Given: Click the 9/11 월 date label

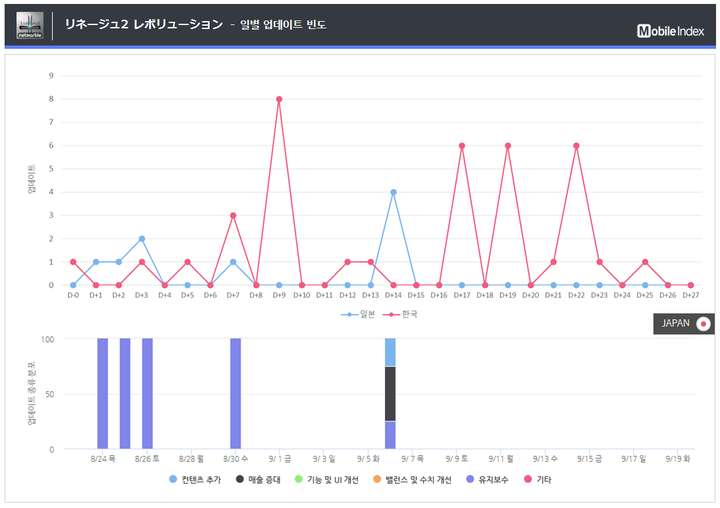Looking at the screenshot, I should [501, 459].
